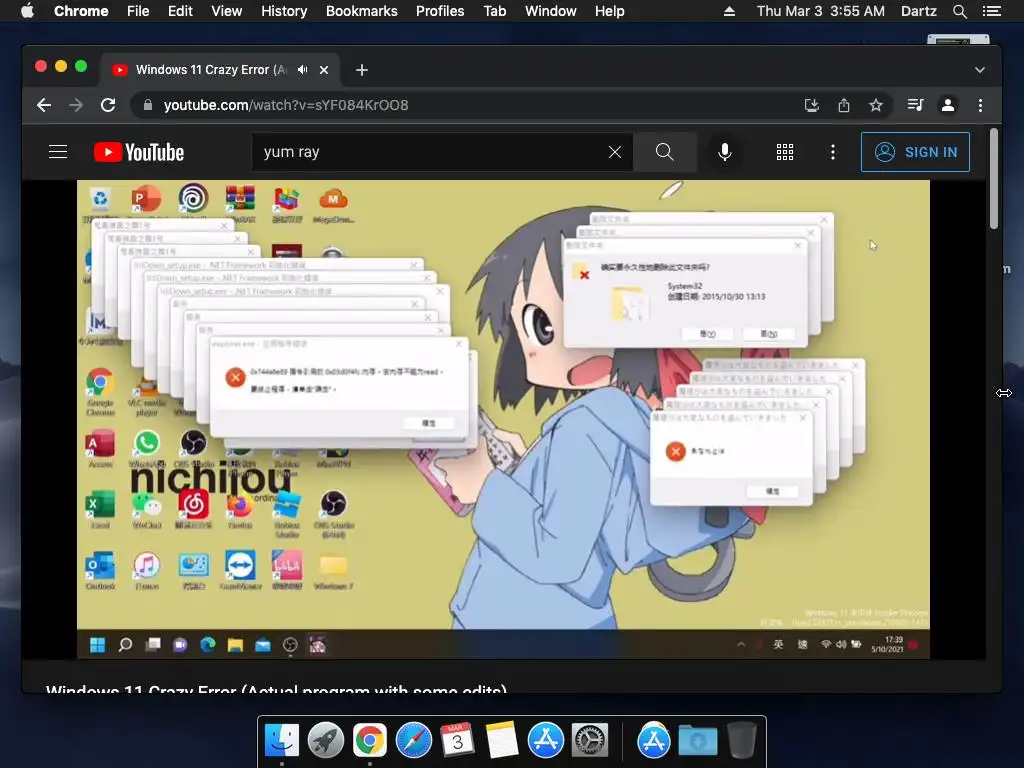Select the address bar URL

coord(286,105)
